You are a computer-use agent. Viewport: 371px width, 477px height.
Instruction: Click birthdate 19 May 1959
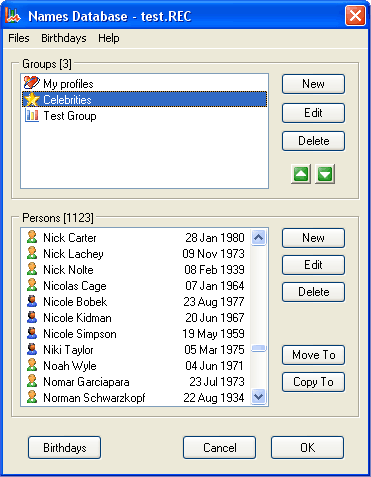point(213,334)
